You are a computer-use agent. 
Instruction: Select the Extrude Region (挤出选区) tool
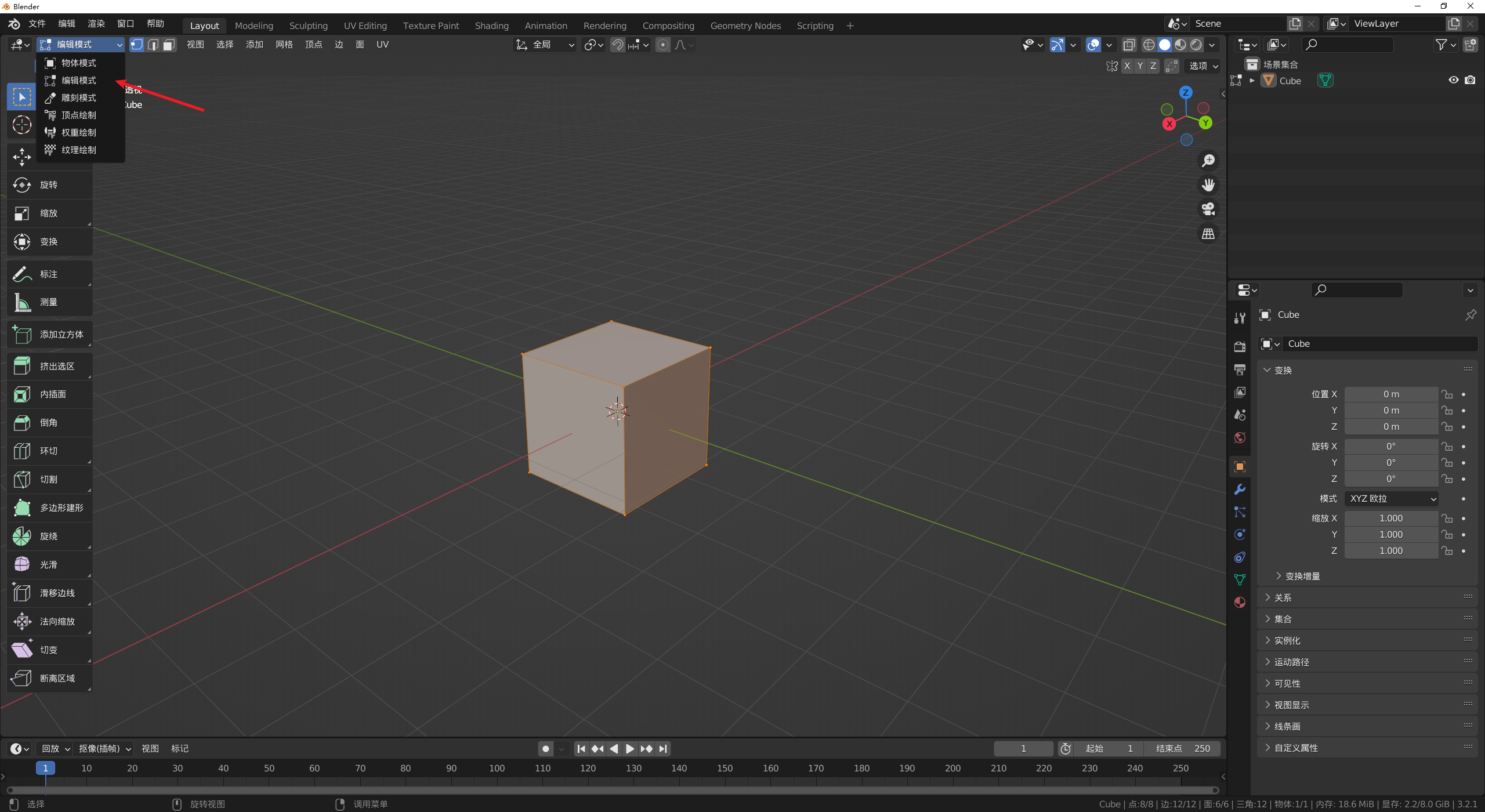coord(49,367)
